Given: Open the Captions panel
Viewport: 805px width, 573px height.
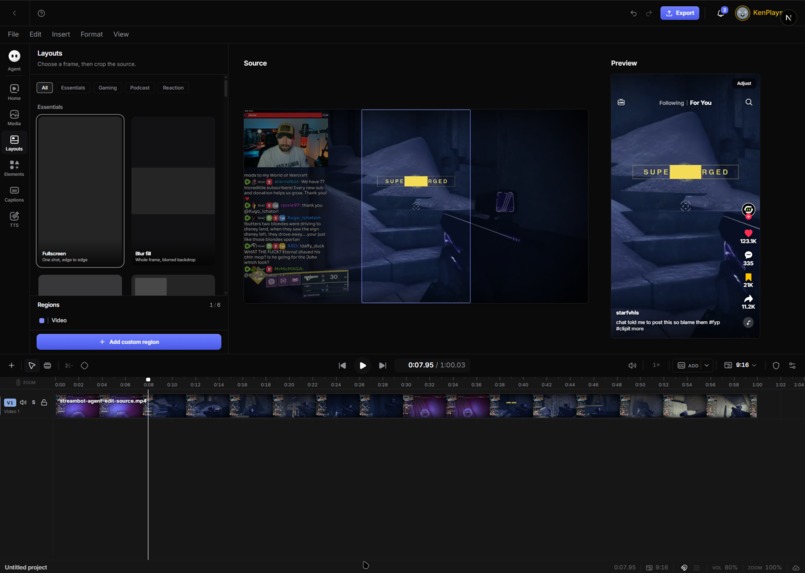Looking at the screenshot, I should tap(14, 194).
